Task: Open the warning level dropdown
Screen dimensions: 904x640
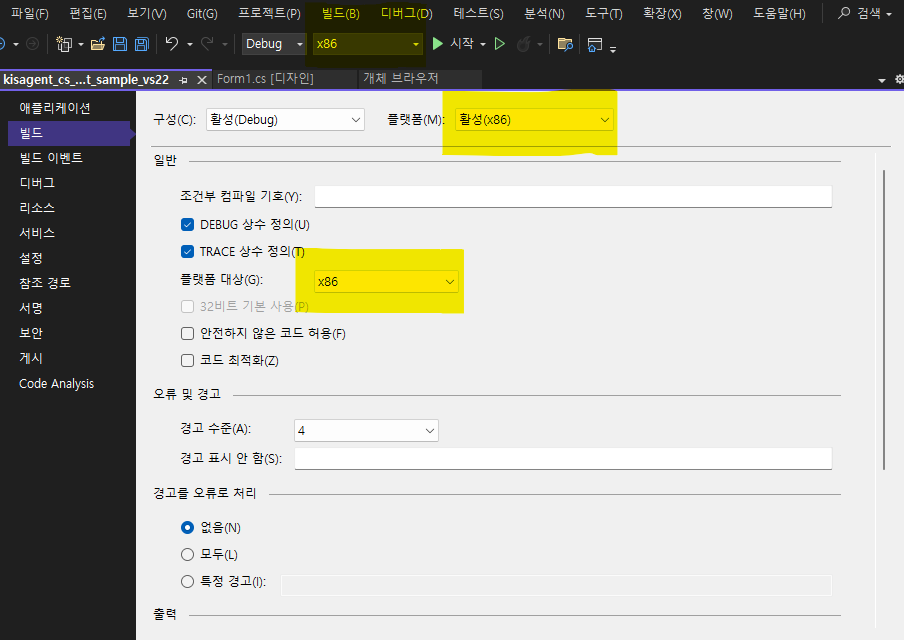Action: 366,430
